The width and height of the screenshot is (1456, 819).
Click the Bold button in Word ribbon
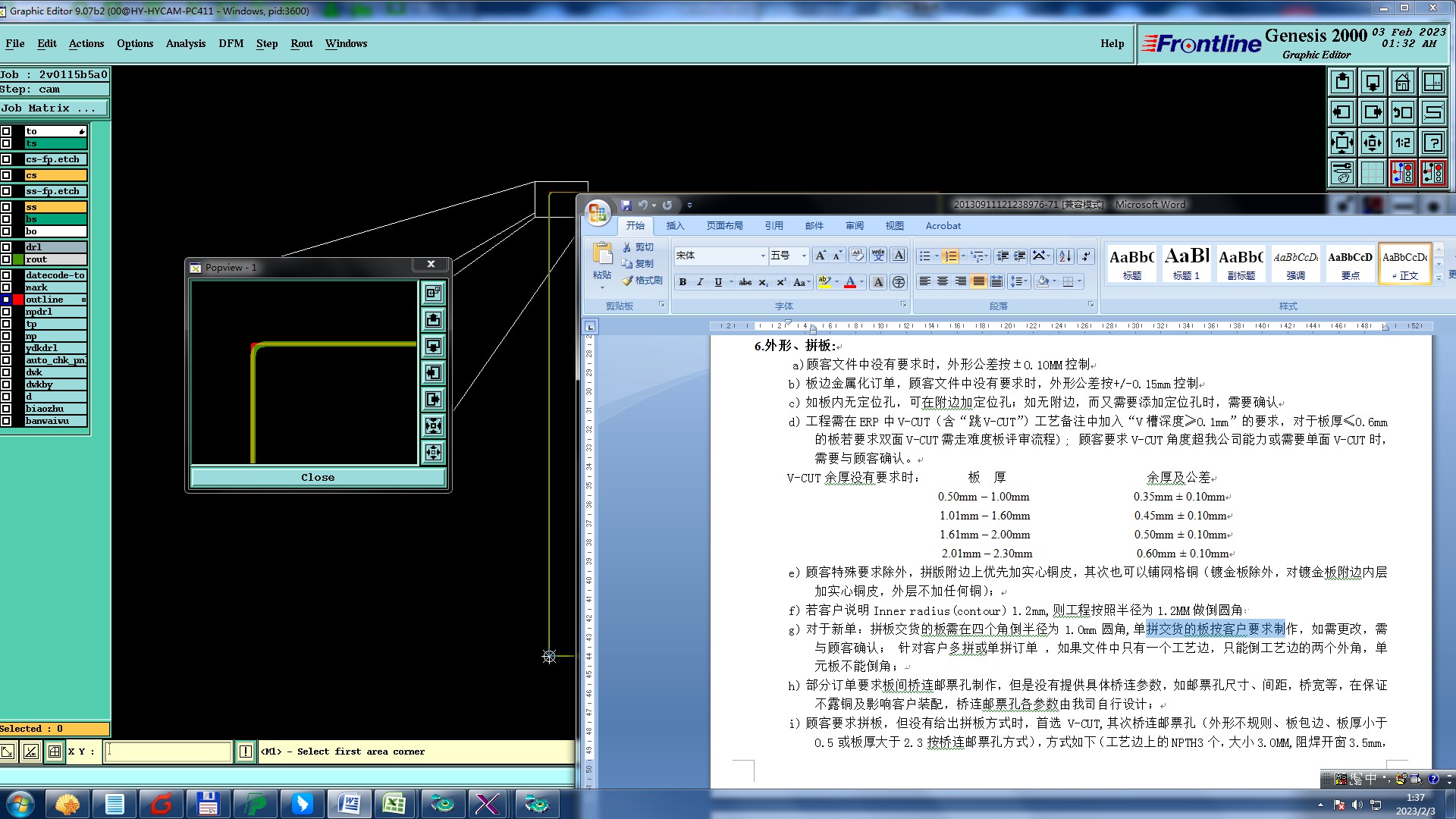tap(682, 282)
